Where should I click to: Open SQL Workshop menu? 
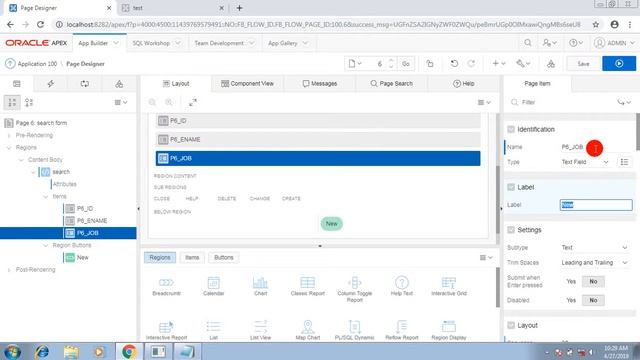pos(156,43)
